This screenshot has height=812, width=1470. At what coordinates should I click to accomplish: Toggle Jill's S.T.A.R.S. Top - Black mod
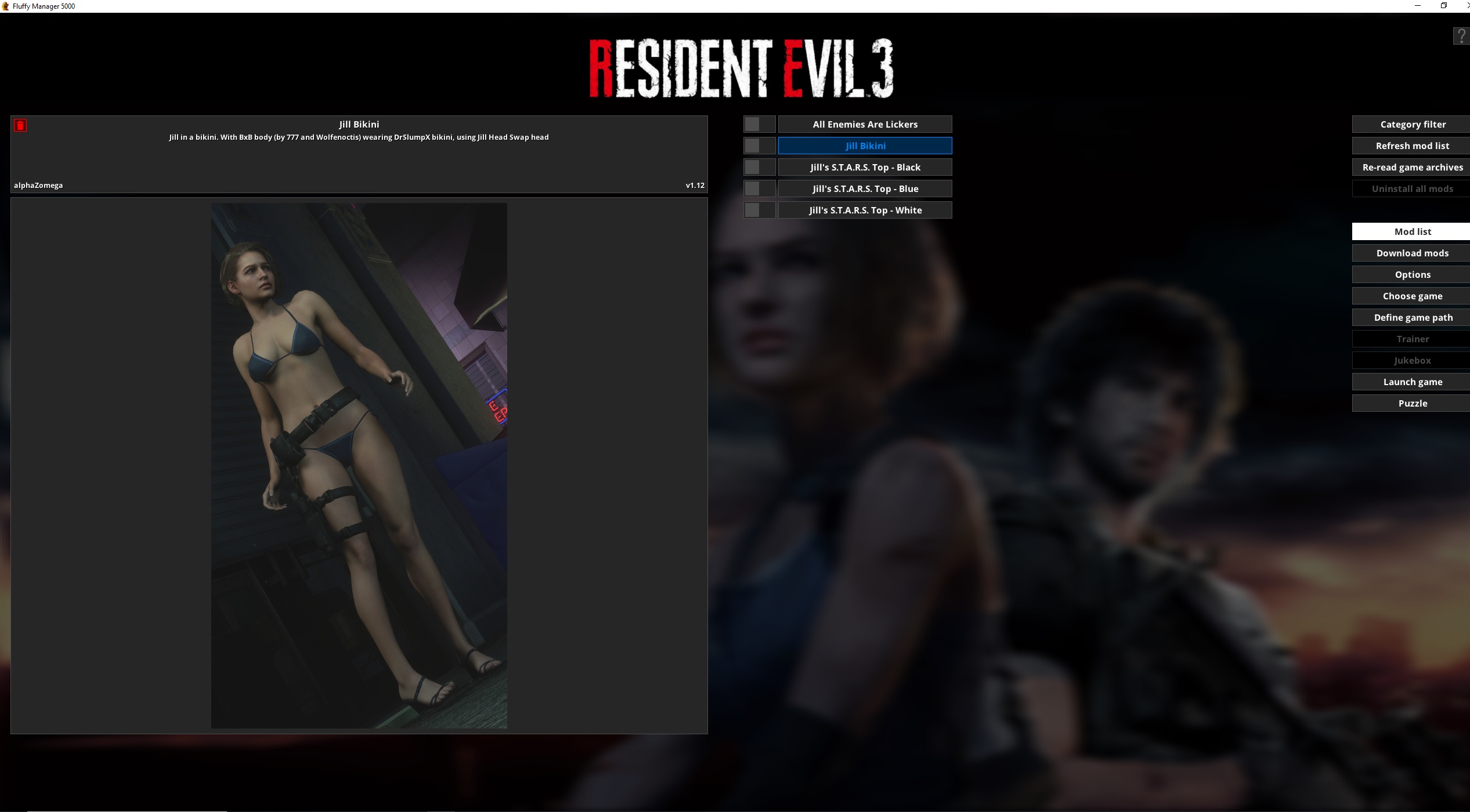point(760,167)
